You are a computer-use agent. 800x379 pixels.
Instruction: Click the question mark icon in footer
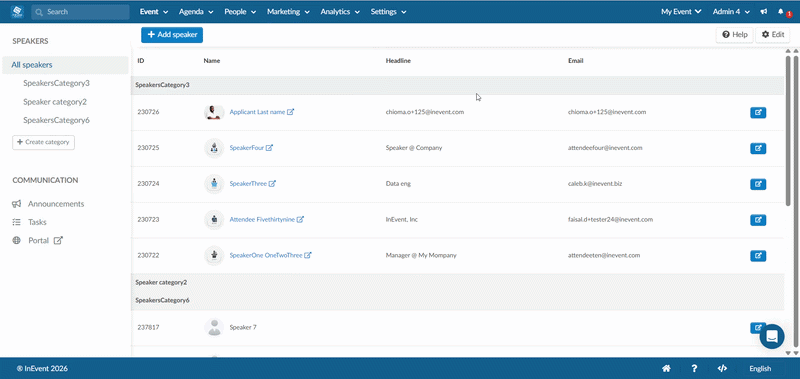[x=694, y=368]
